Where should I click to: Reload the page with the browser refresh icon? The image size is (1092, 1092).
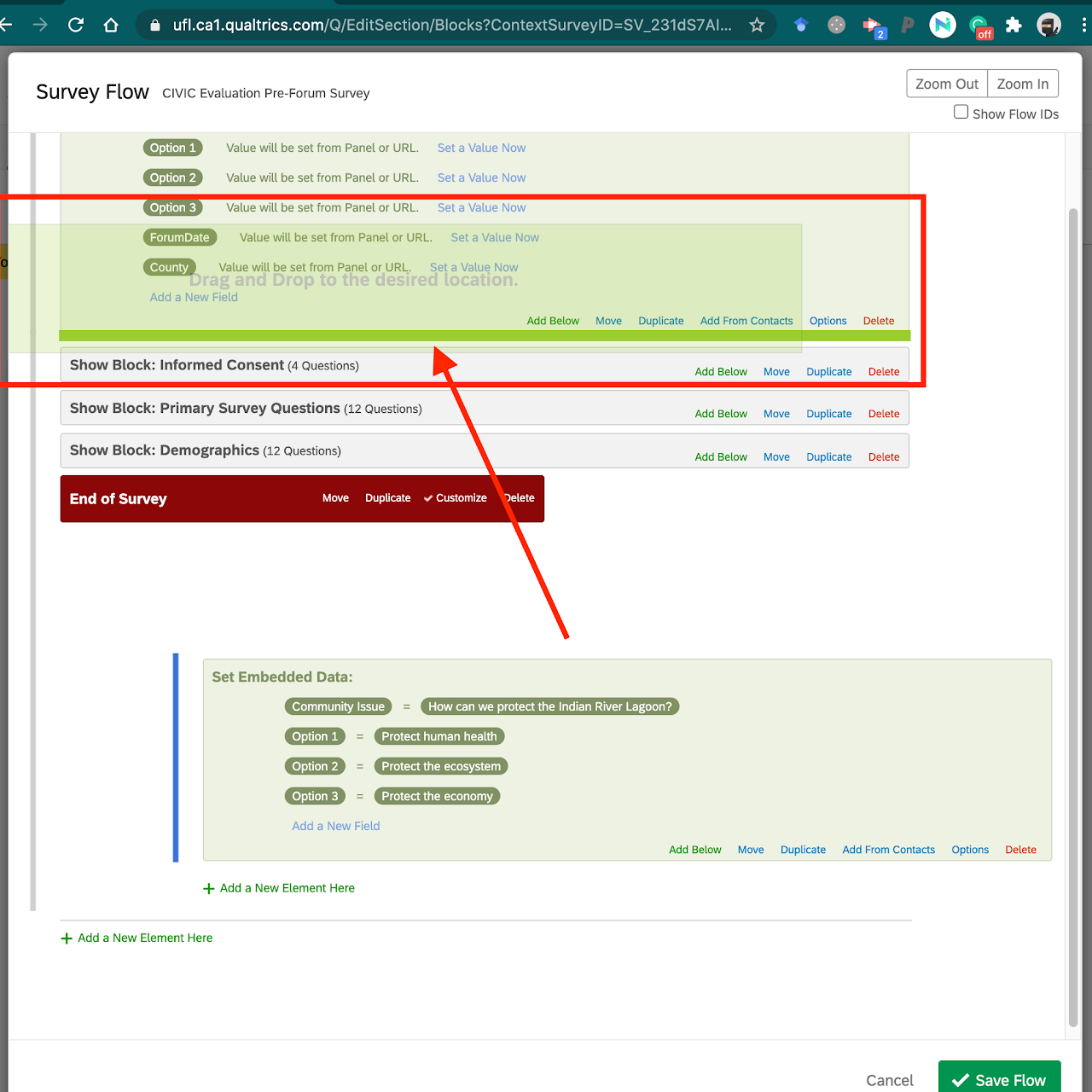coord(76,25)
